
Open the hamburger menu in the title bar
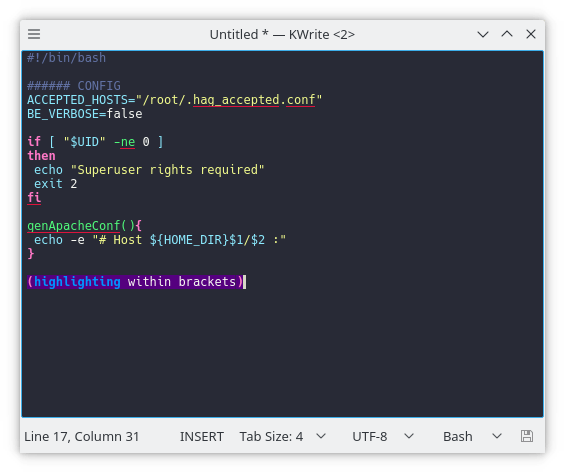click(34, 34)
